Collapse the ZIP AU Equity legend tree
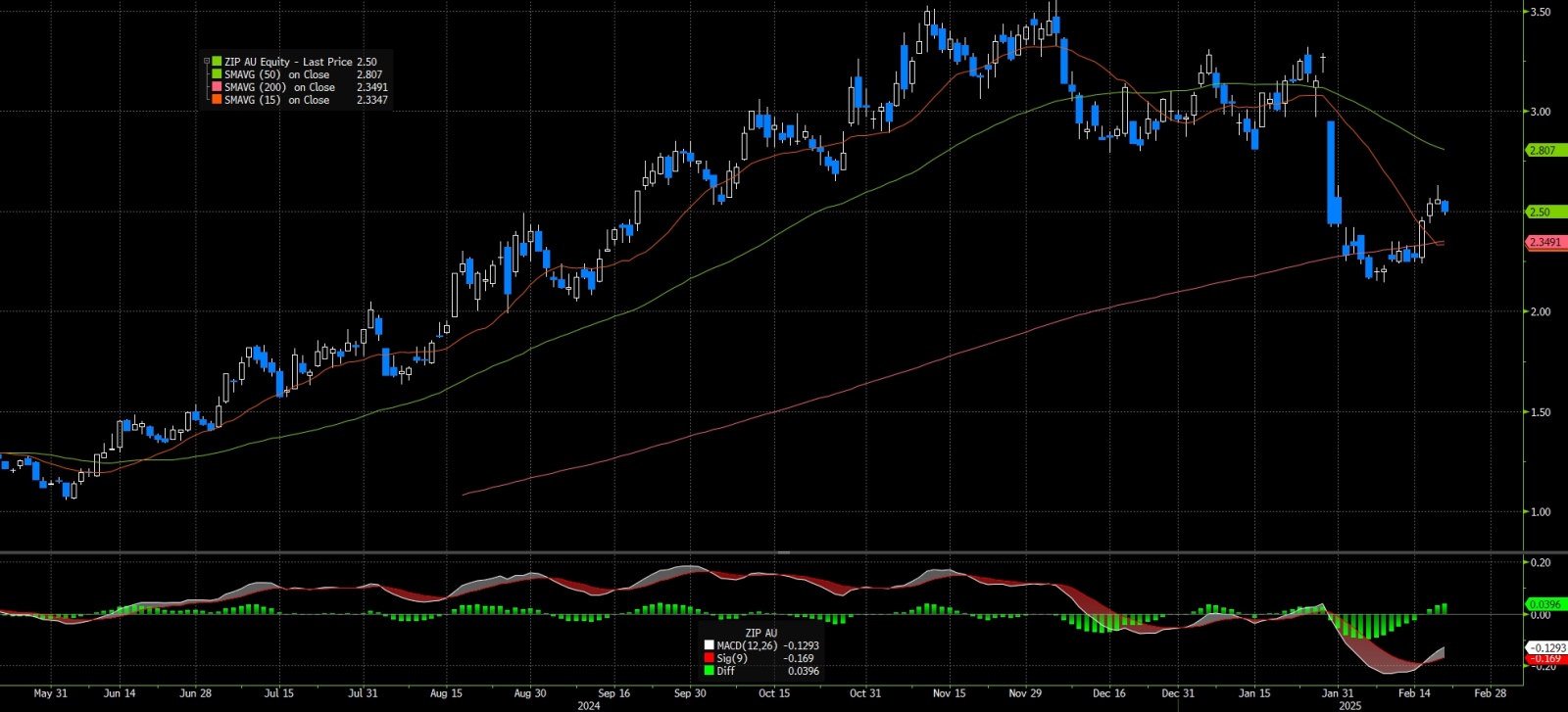 (207, 62)
